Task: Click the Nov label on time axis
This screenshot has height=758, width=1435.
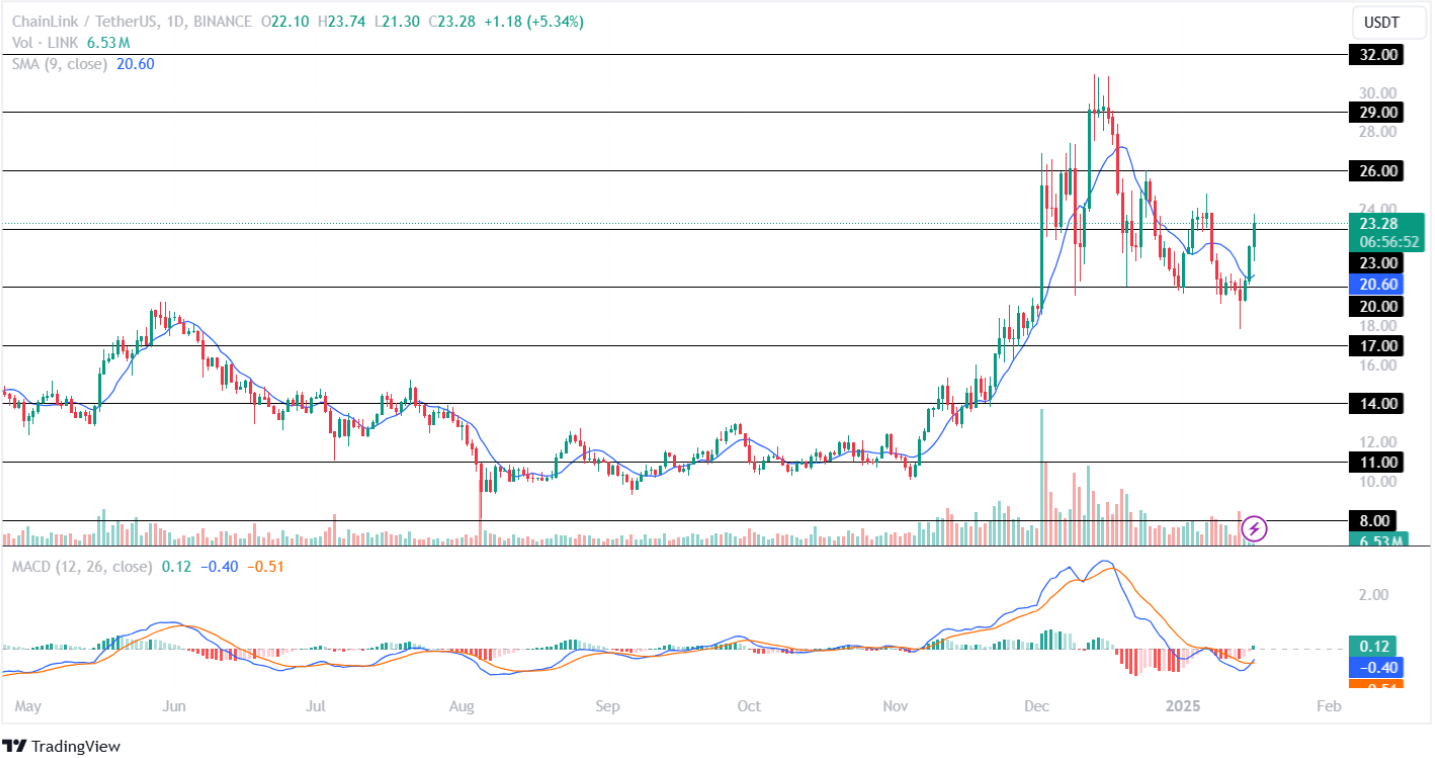Action: point(895,706)
